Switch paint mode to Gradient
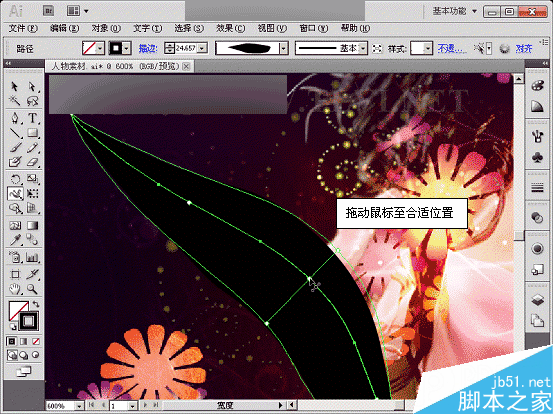 click(24, 341)
